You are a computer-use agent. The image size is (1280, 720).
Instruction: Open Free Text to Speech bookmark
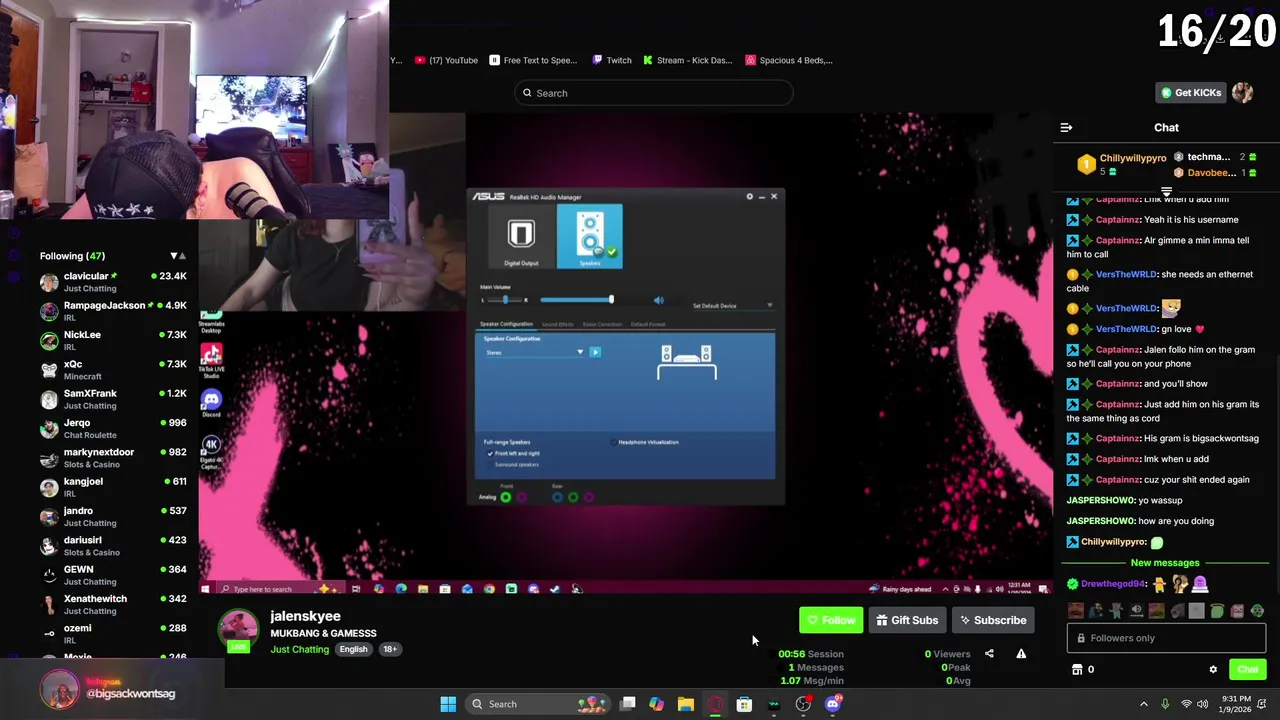pyautogui.click(x=532, y=60)
